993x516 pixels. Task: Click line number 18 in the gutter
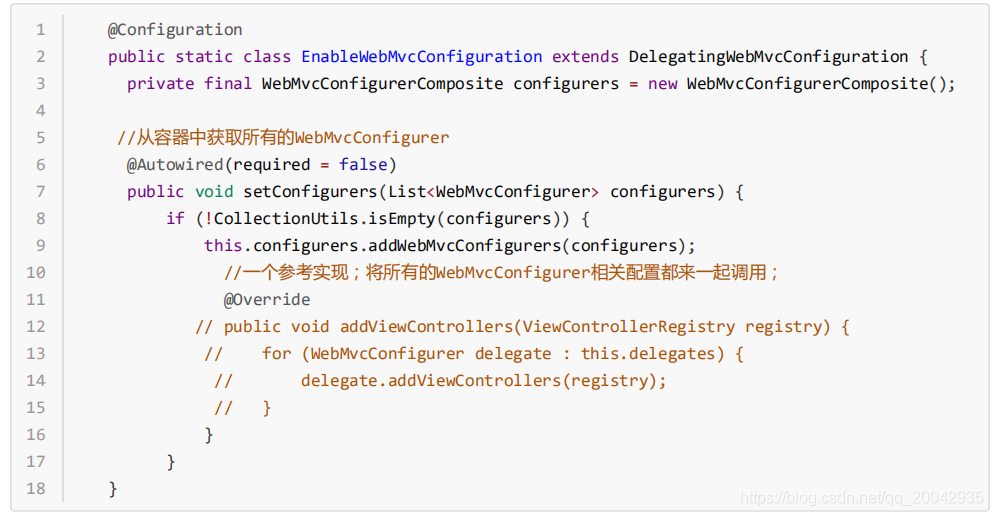[36, 488]
